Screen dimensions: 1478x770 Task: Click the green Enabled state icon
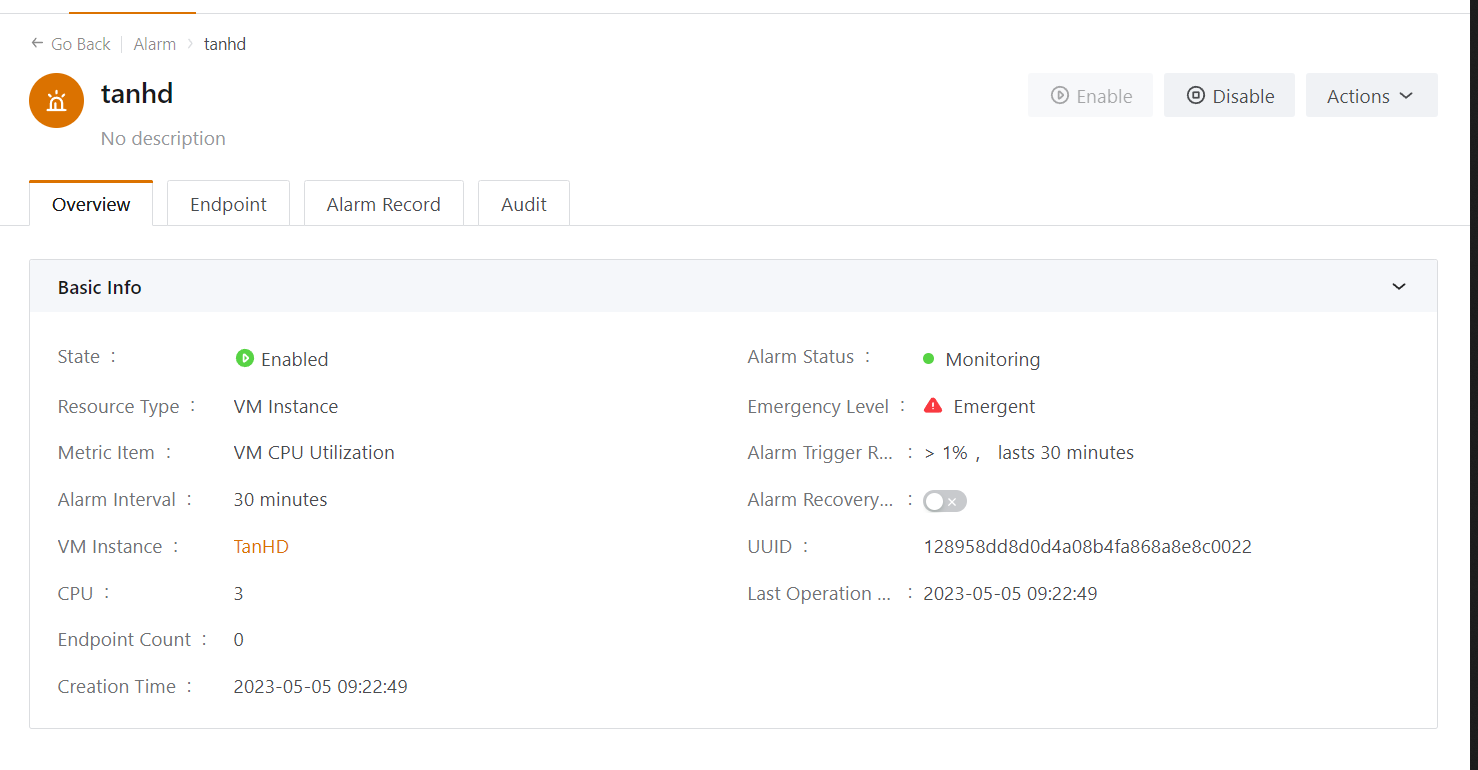(244, 358)
